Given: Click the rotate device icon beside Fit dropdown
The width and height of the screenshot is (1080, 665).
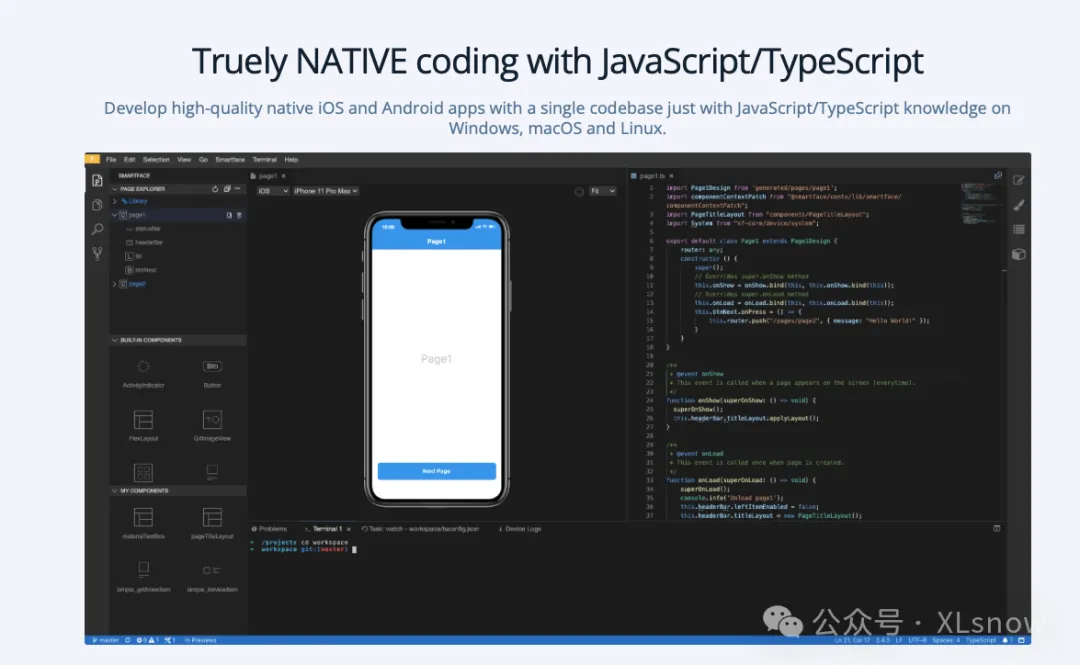Looking at the screenshot, I should pyautogui.click(x=579, y=191).
